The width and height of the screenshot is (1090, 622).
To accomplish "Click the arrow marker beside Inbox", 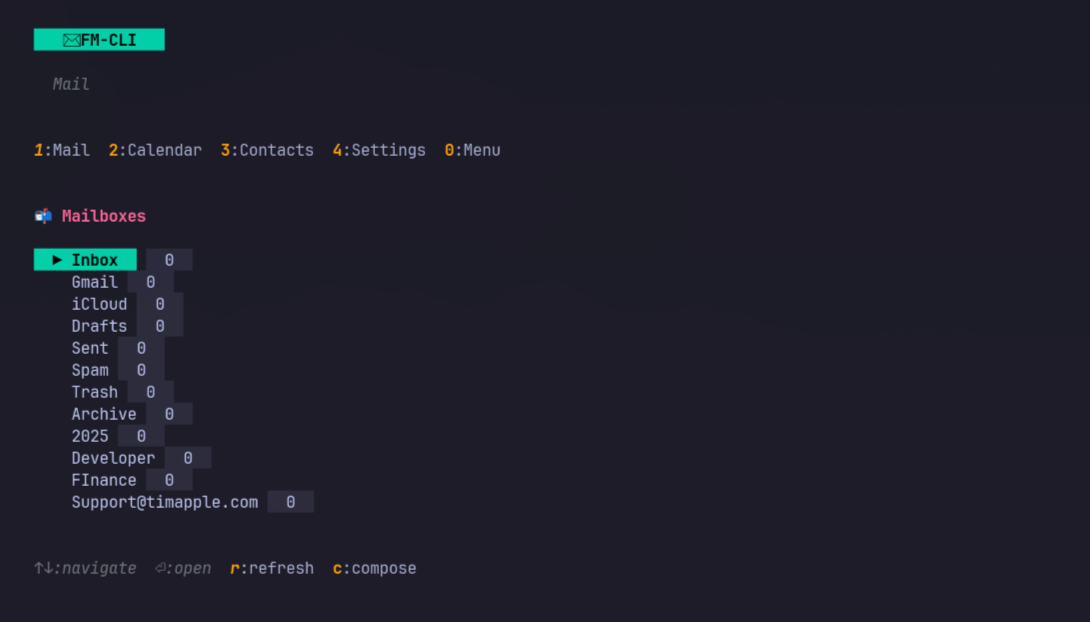I will [57, 260].
